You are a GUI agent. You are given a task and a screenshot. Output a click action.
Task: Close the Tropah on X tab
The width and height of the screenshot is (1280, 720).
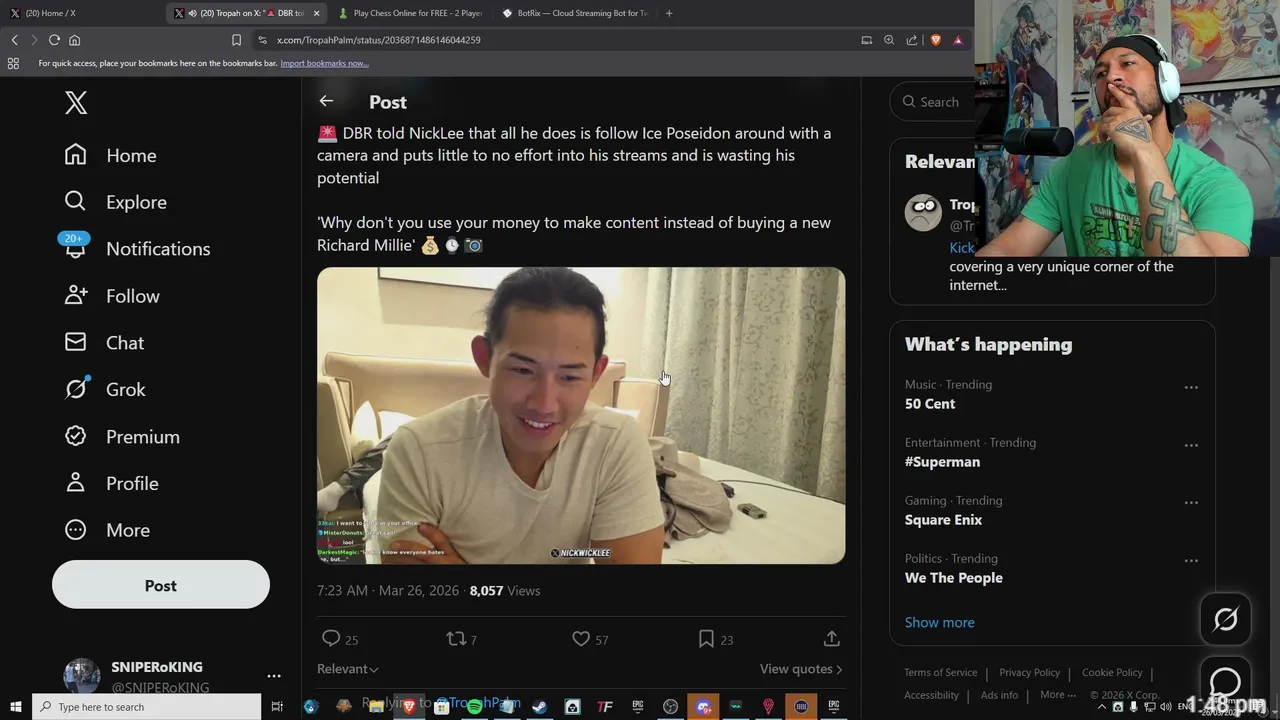[x=317, y=13]
